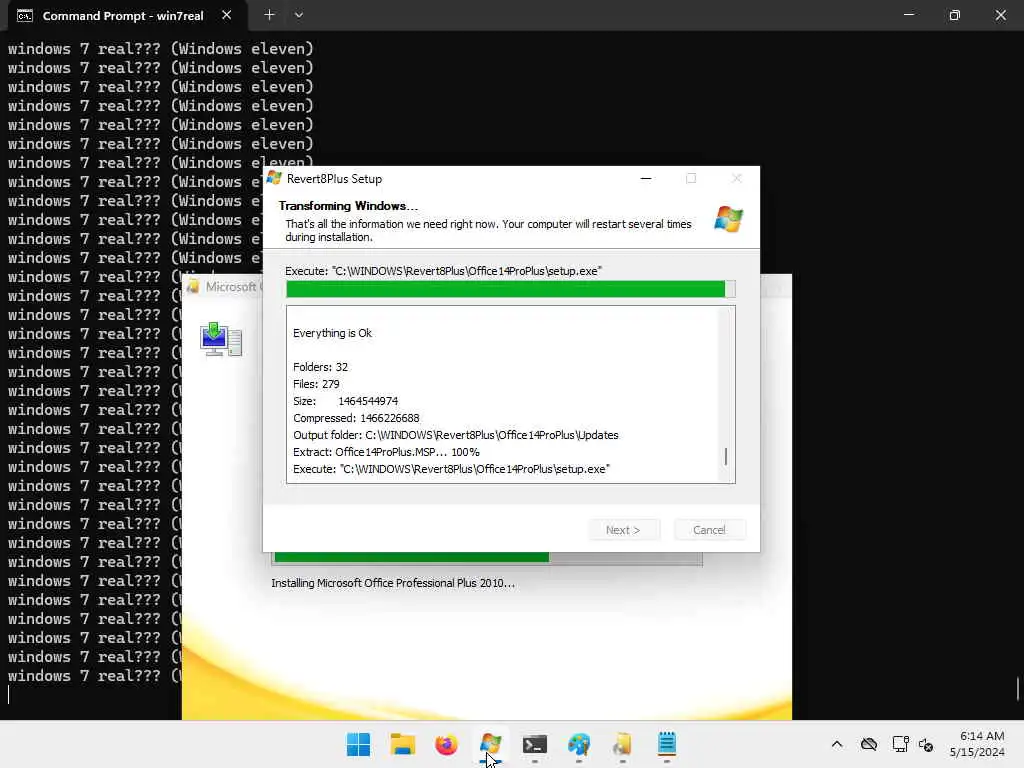Click the Windows logo in the Revert8Plus header

pos(728,219)
